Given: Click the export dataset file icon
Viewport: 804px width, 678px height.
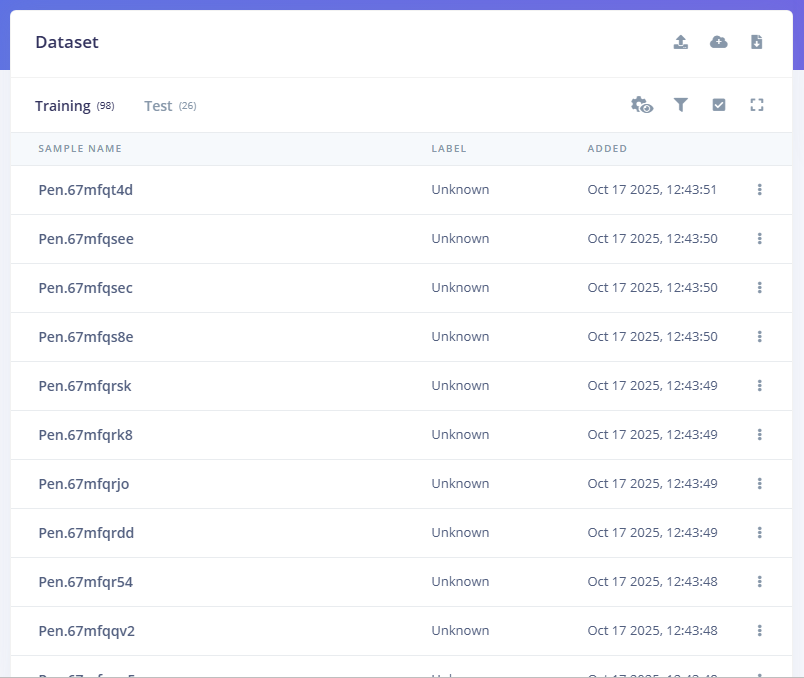Looking at the screenshot, I should [757, 42].
